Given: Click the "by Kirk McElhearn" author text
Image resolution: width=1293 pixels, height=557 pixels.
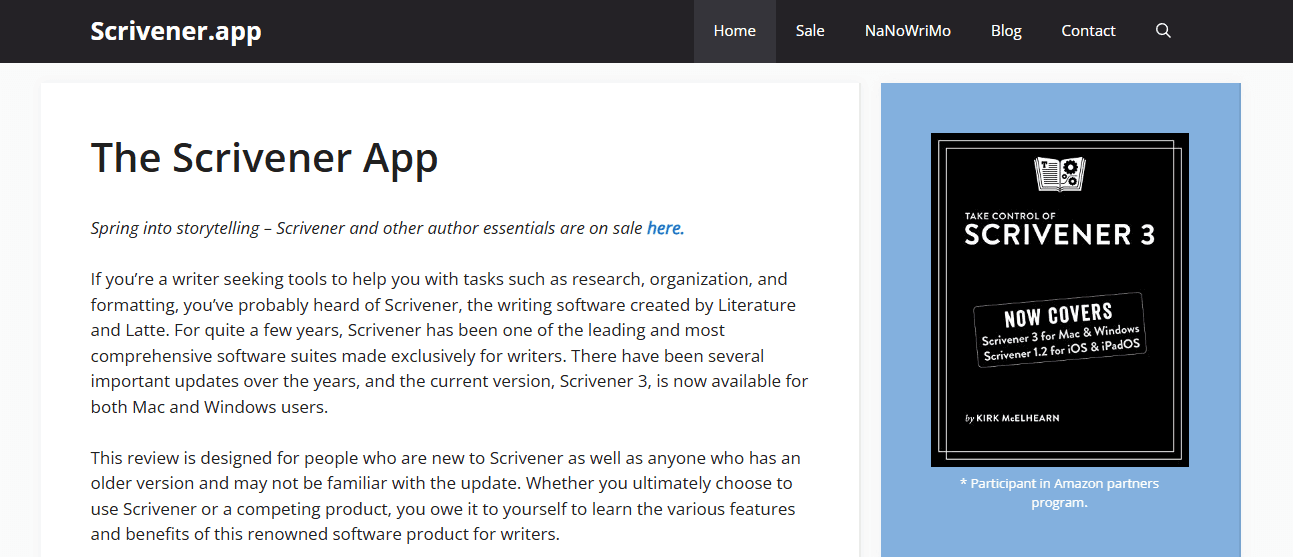Looking at the screenshot, I should click(x=1012, y=418).
